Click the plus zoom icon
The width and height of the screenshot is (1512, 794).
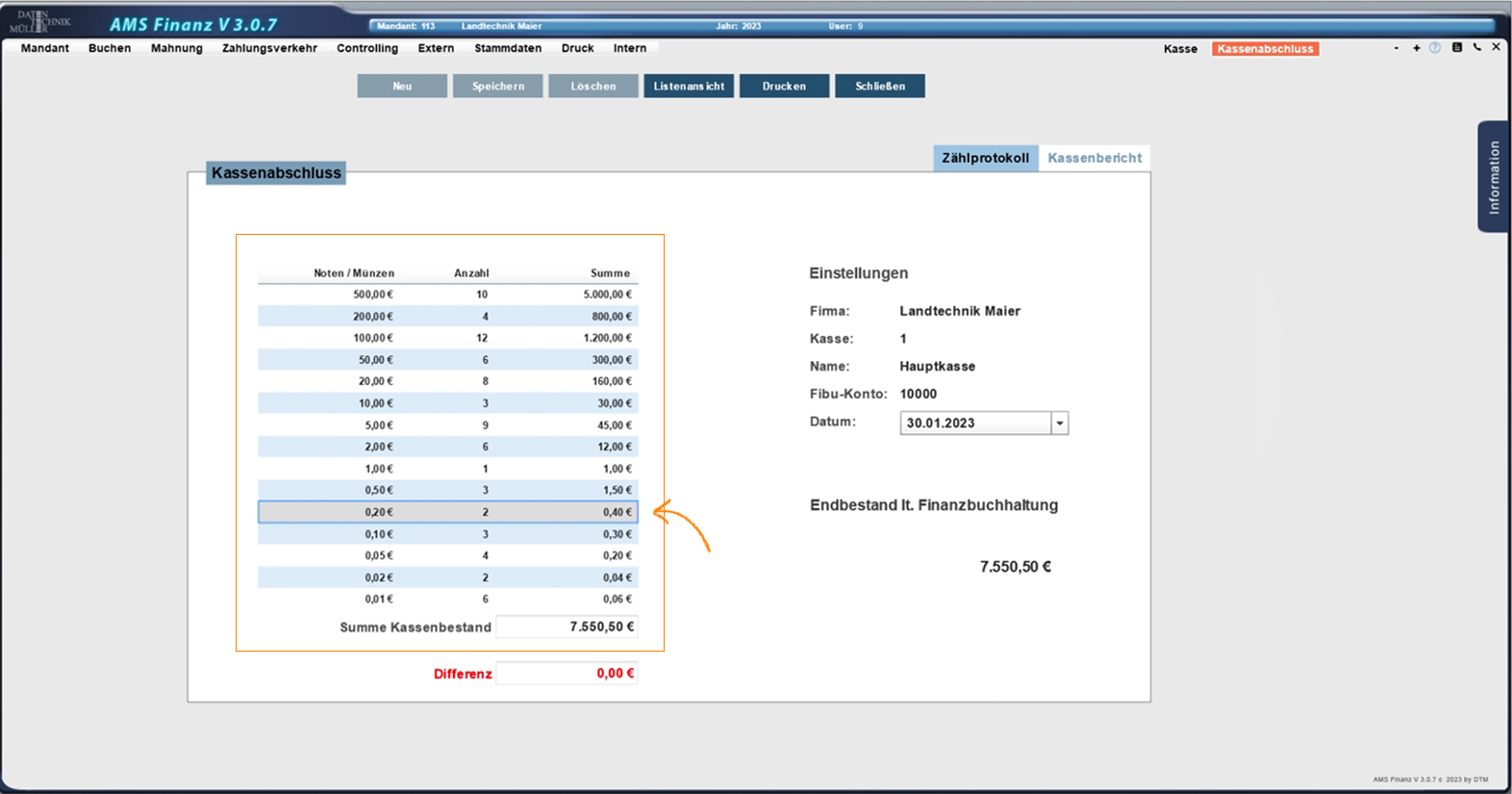point(1416,48)
